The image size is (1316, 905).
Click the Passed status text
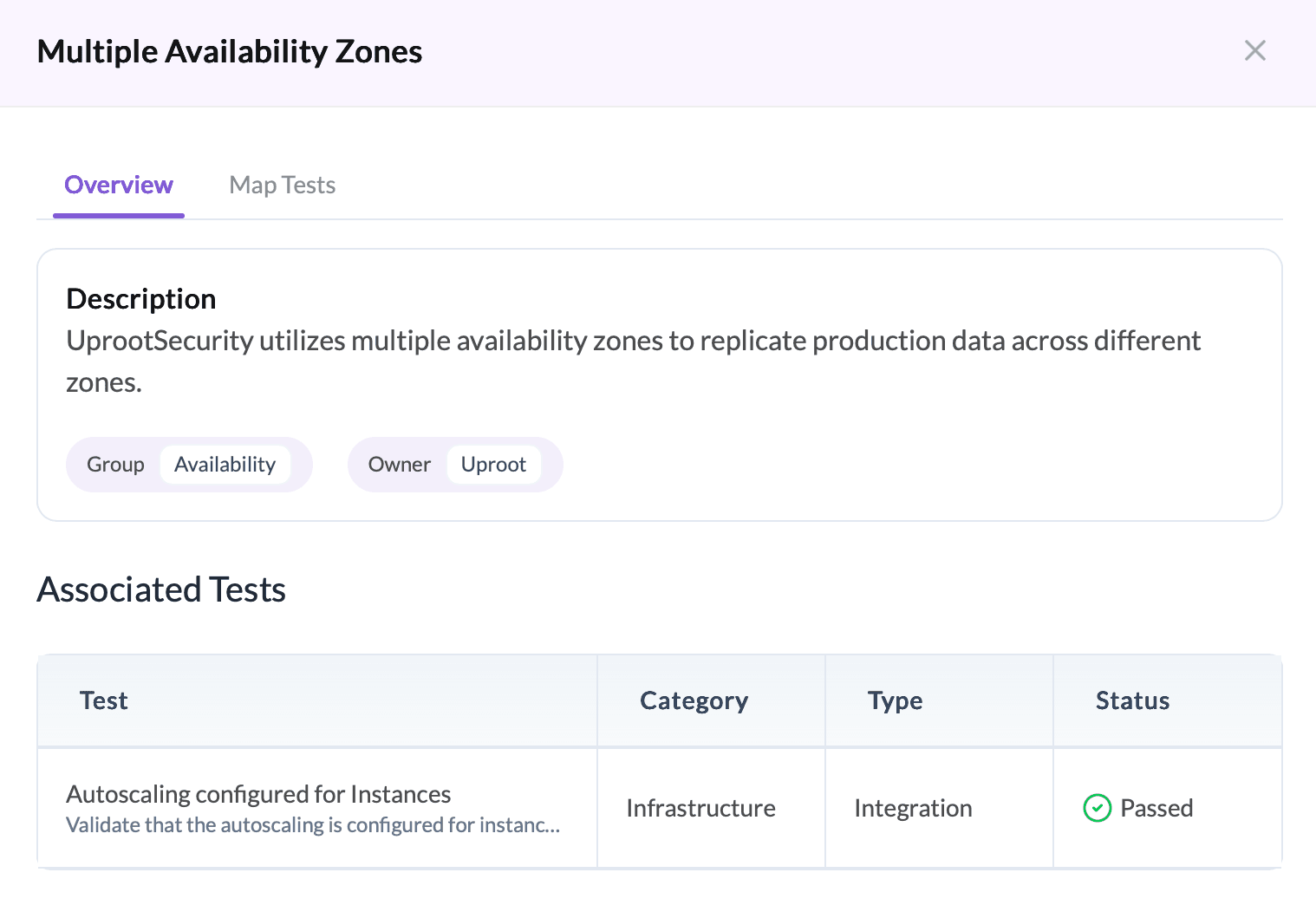[1156, 808]
